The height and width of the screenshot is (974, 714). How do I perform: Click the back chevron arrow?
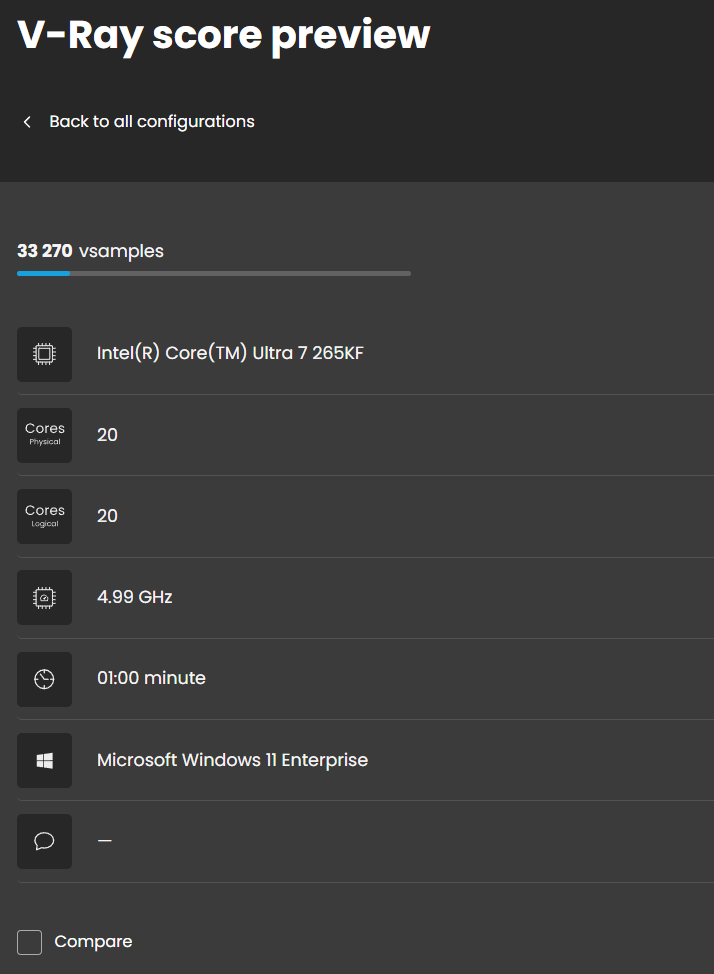pos(27,122)
